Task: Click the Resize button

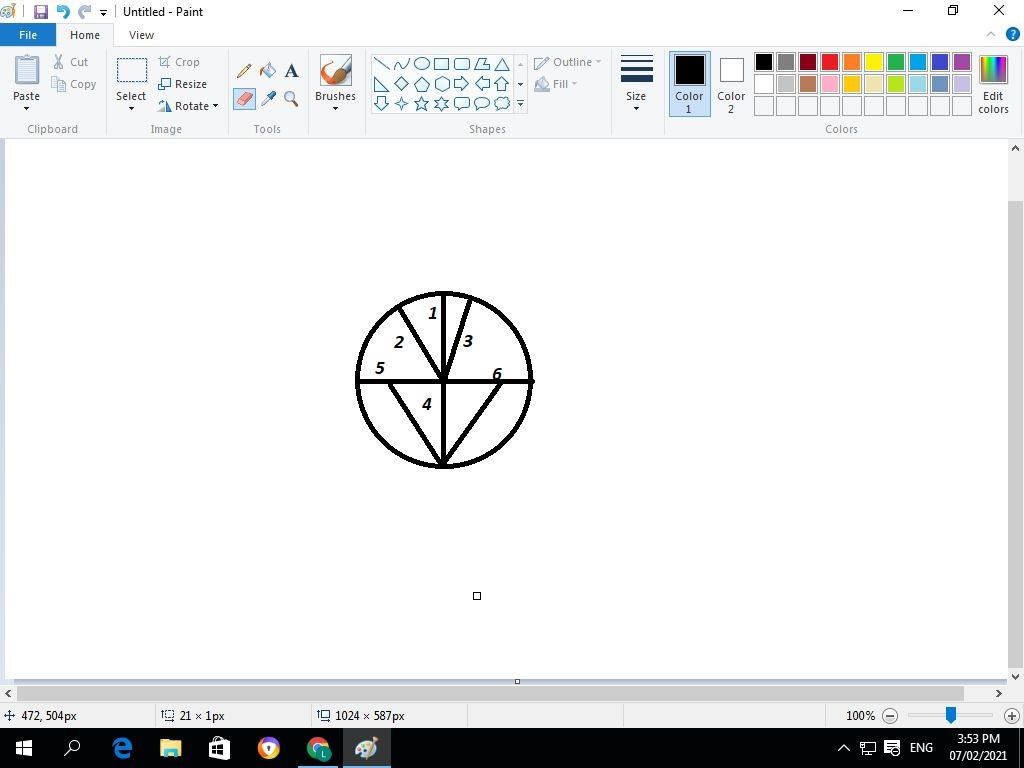Action: [x=183, y=84]
